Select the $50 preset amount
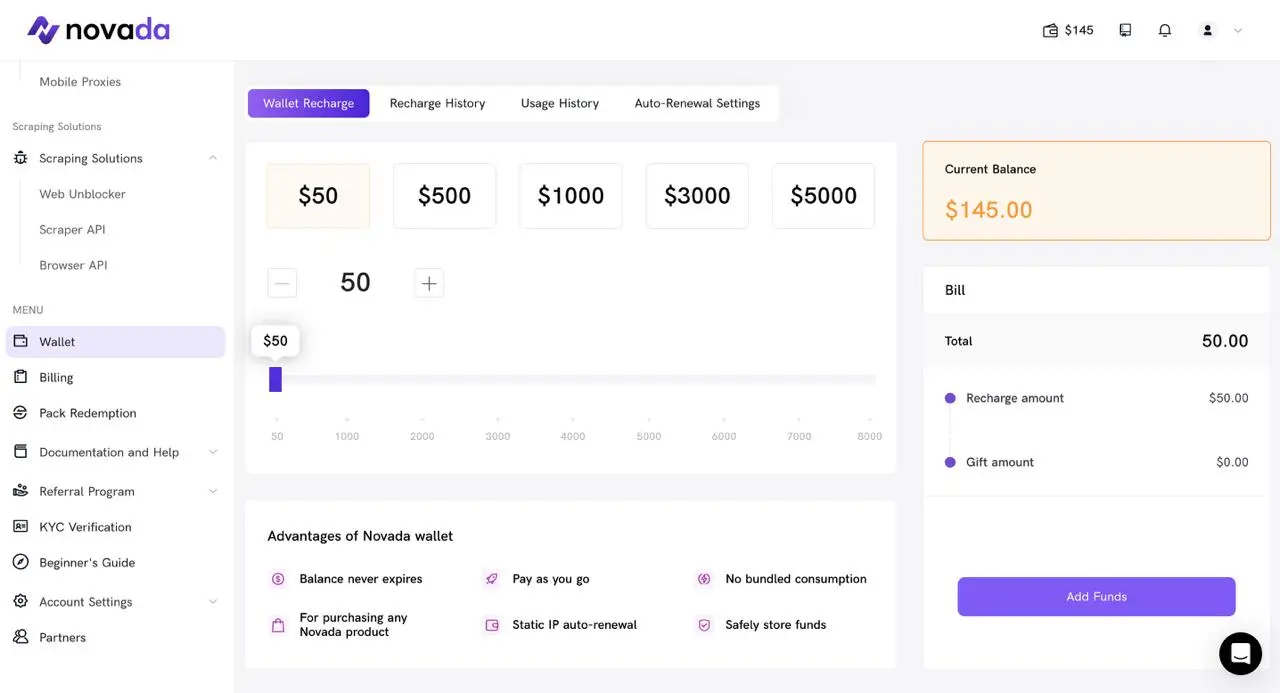The width and height of the screenshot is (1280, 693). (x=318, y=196)
